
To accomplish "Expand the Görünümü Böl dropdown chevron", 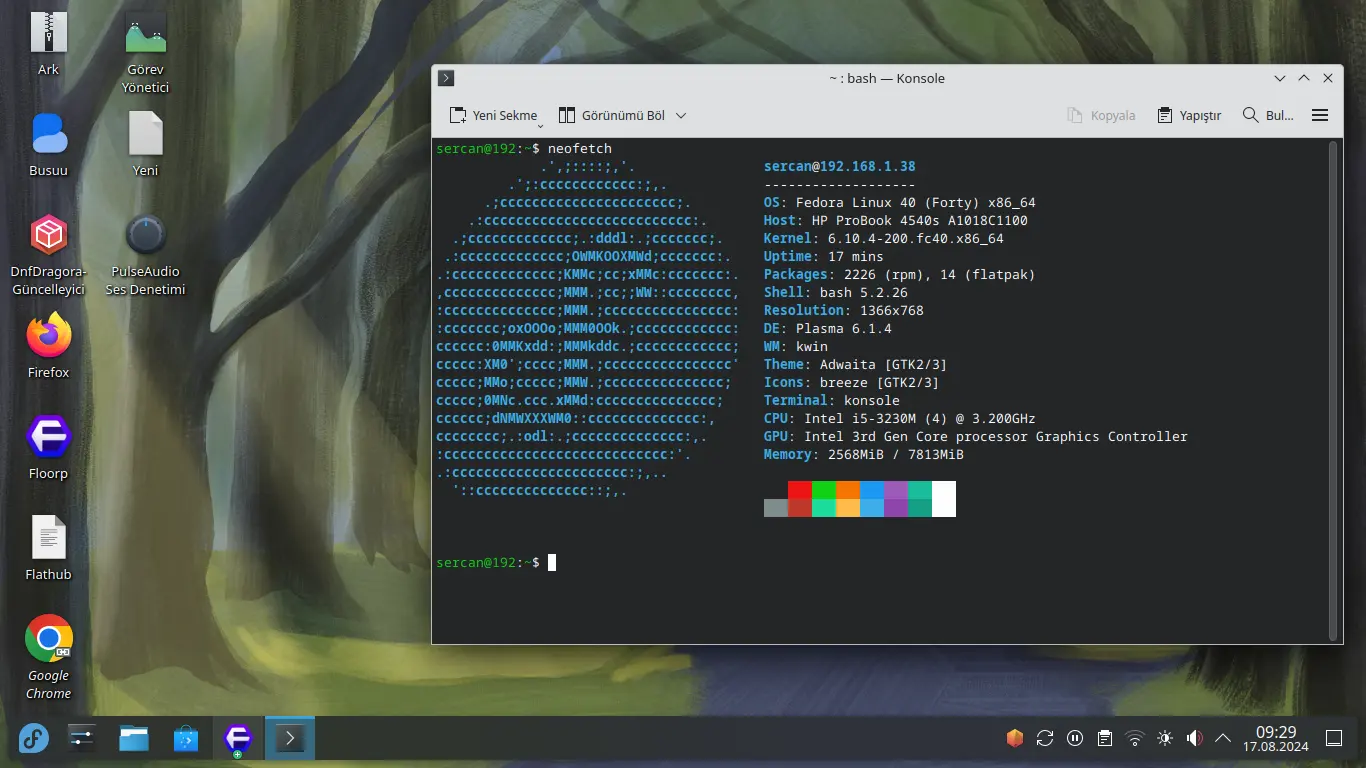I will tap(681, 115).
